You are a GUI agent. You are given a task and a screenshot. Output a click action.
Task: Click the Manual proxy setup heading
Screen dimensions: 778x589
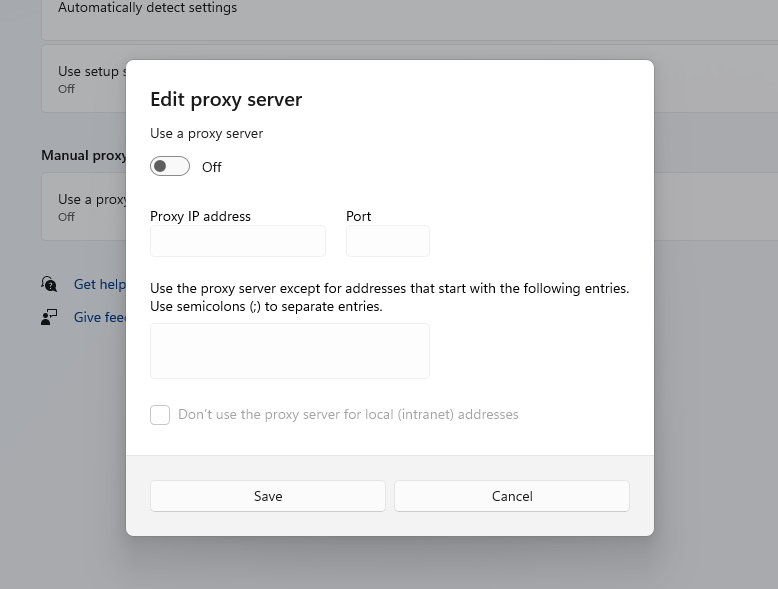click(x=83, y=155)
